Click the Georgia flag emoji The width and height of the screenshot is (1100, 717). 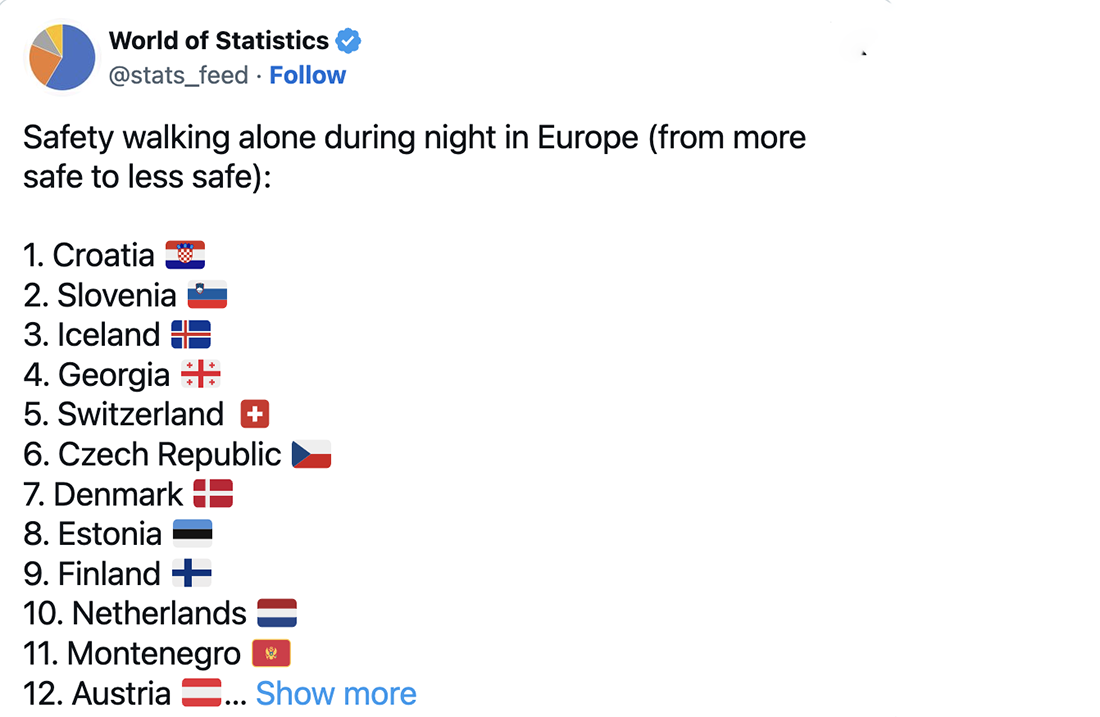tap(201, 374)
